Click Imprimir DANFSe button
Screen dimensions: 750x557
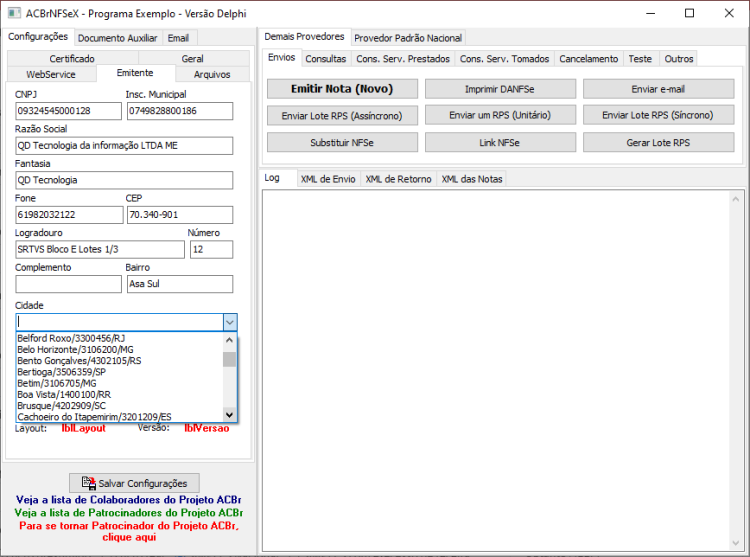pos(500,89)
